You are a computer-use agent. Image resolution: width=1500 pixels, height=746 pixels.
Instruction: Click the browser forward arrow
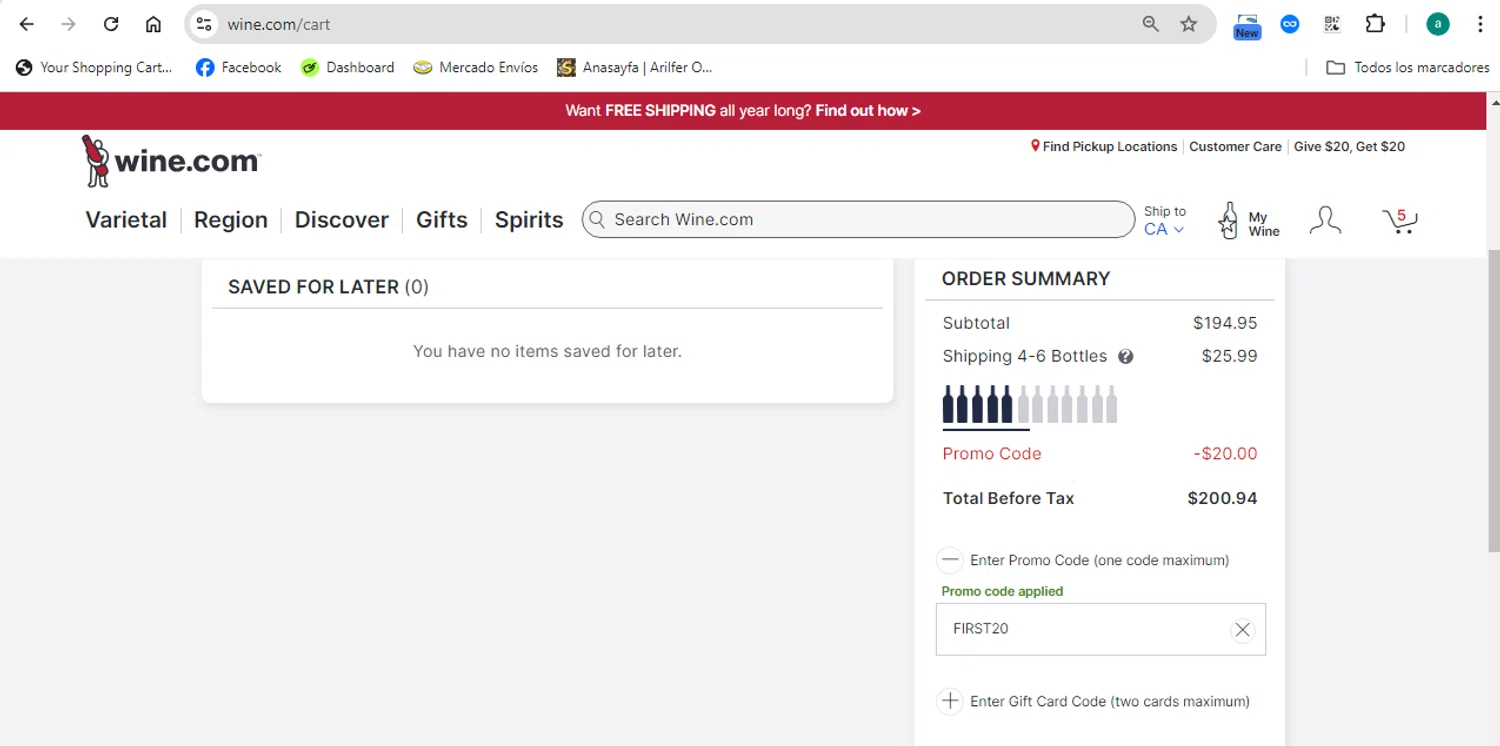(x=68, y=24)
